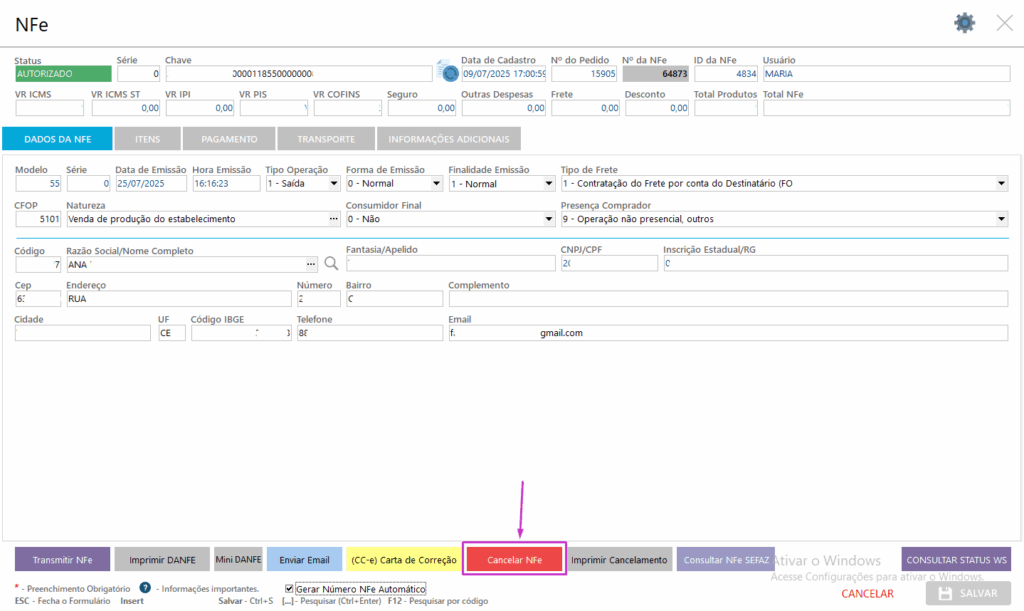Click the magnifier search icon for Razão Social
Viewport: 1024px width, 611px height.
pos(332,264)
